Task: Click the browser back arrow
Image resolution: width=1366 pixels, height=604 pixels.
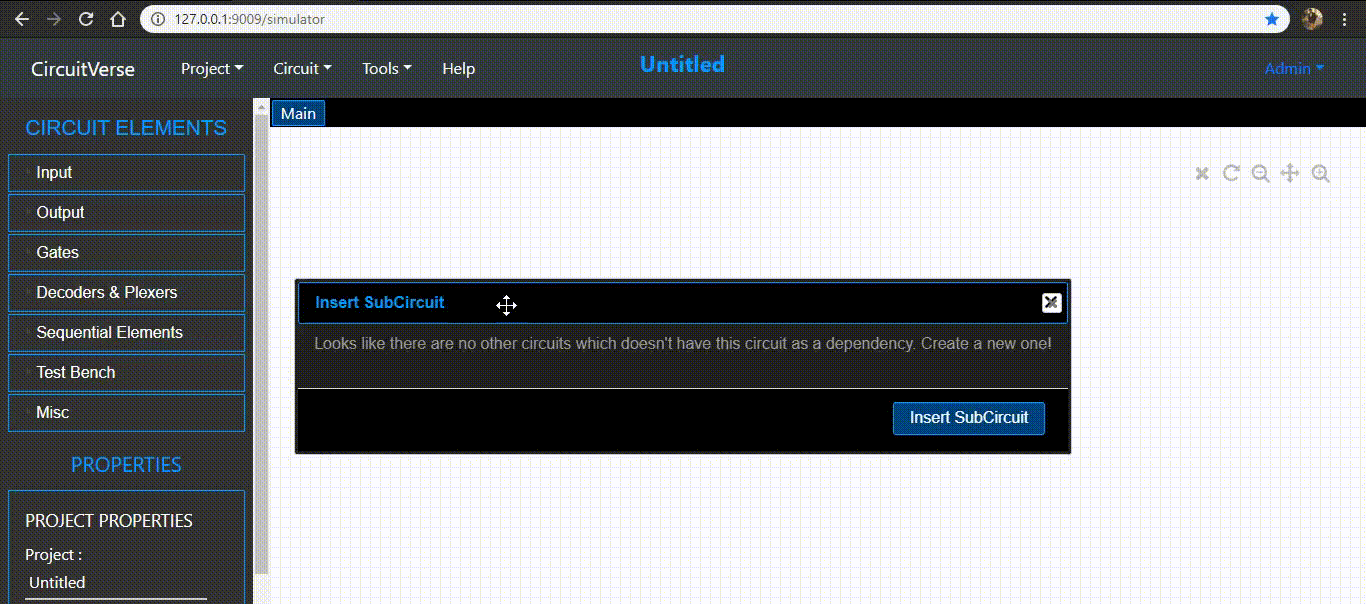Action: coord(21,18)
